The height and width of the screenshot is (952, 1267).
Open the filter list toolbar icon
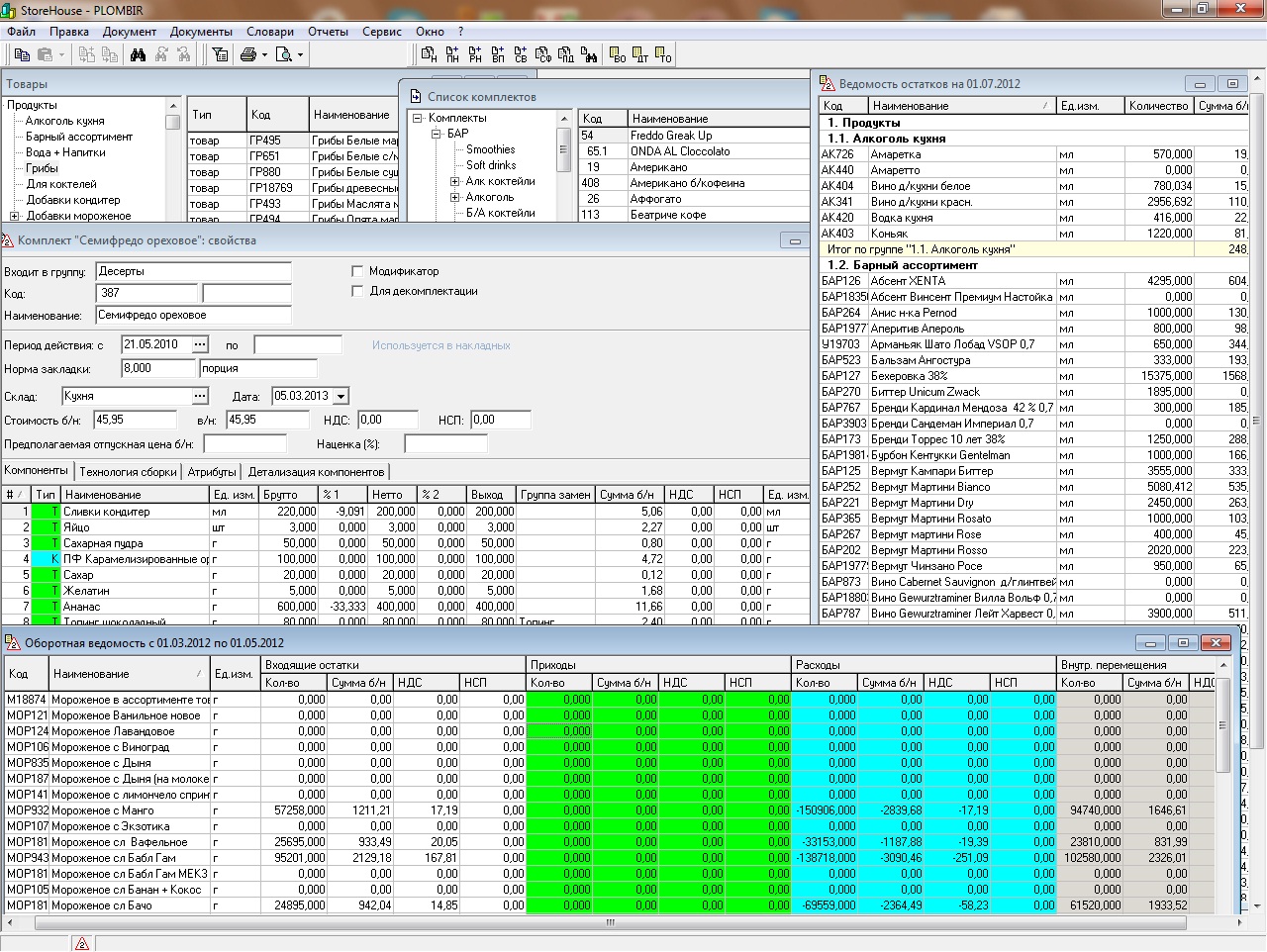tap(220, 55)
